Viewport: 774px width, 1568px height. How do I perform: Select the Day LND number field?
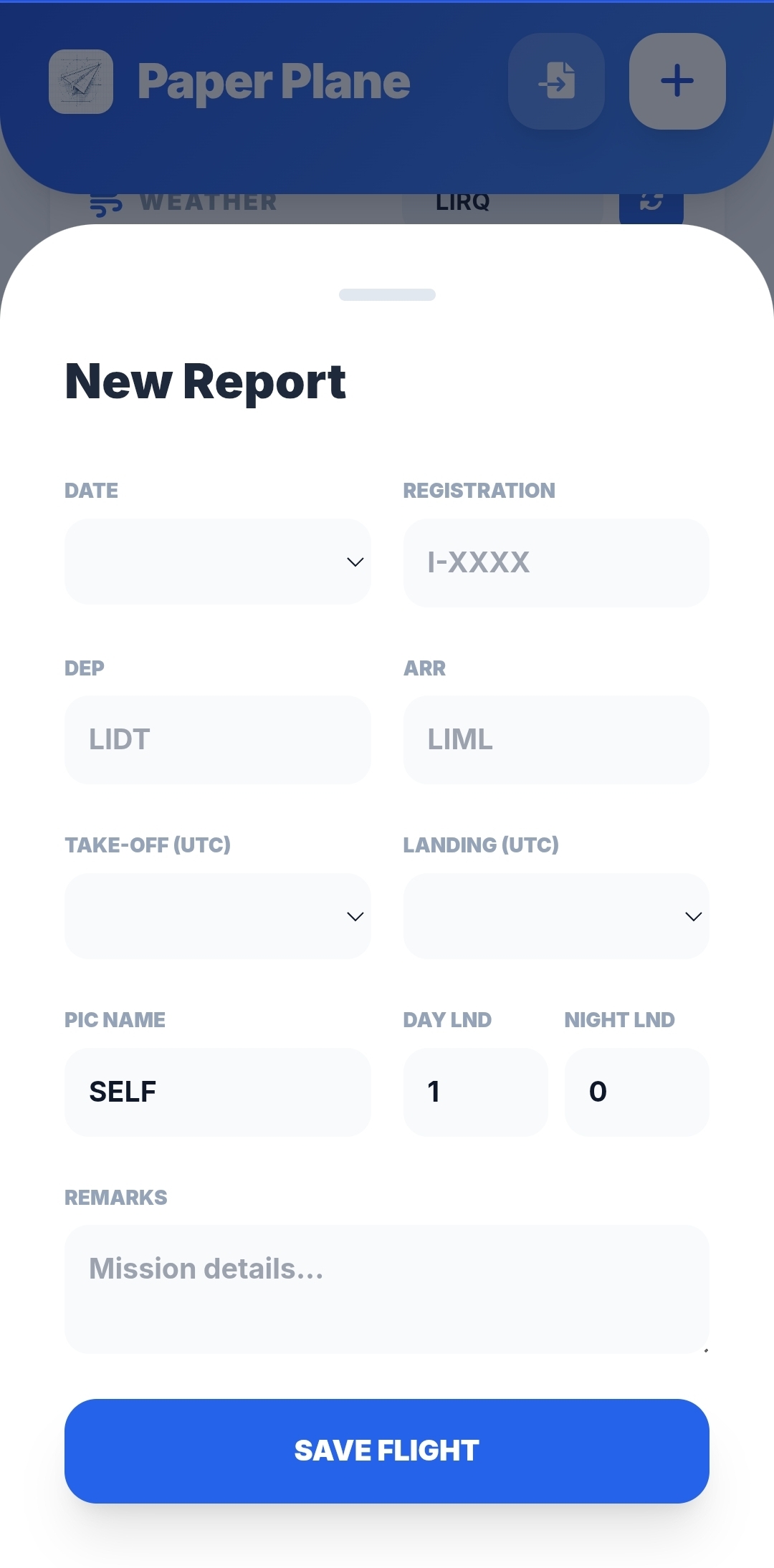point(475,1092)
